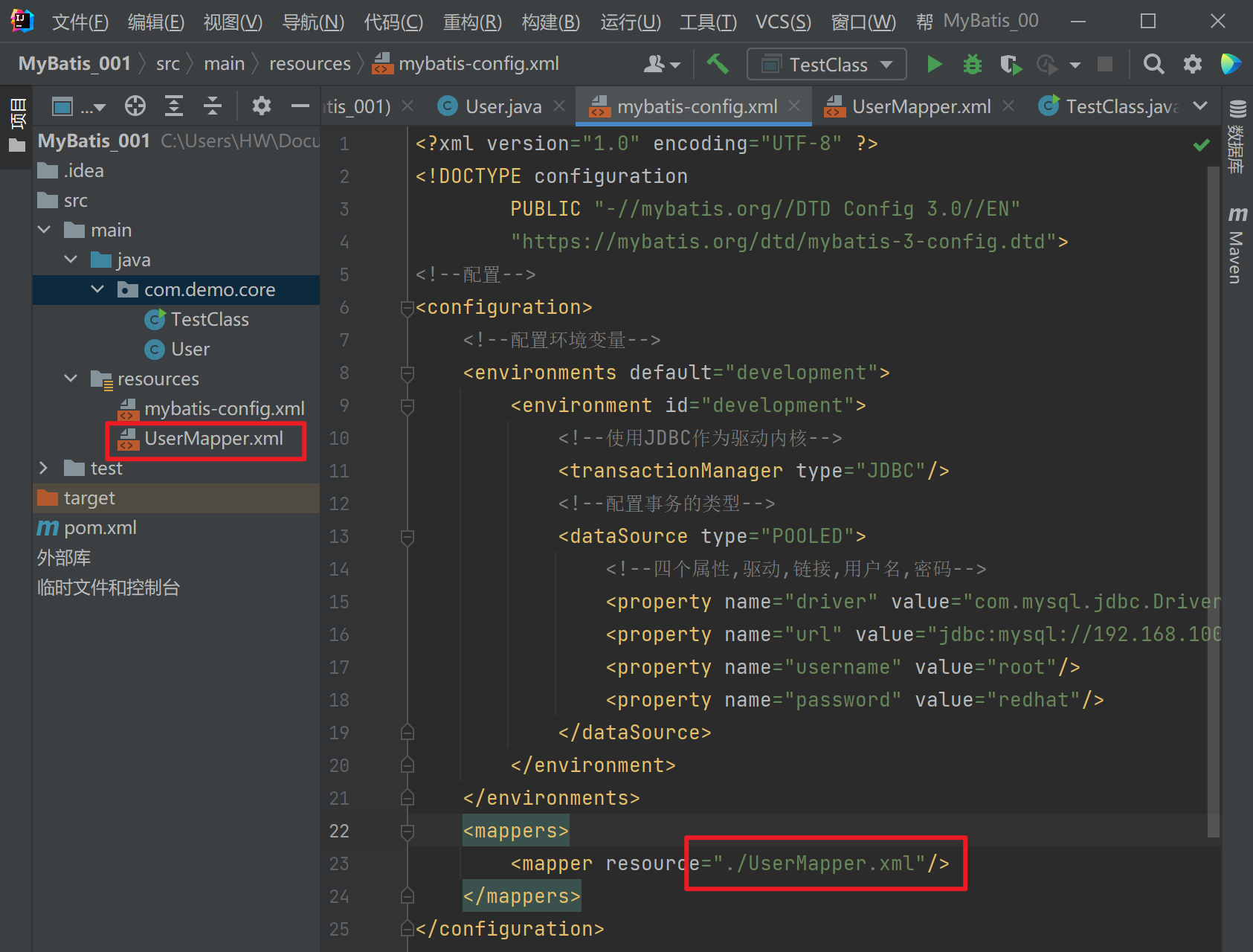Toggle the Maven tool window
Screen dimensions: 1253x952
pyautogui.click(x=1237, y=245)
